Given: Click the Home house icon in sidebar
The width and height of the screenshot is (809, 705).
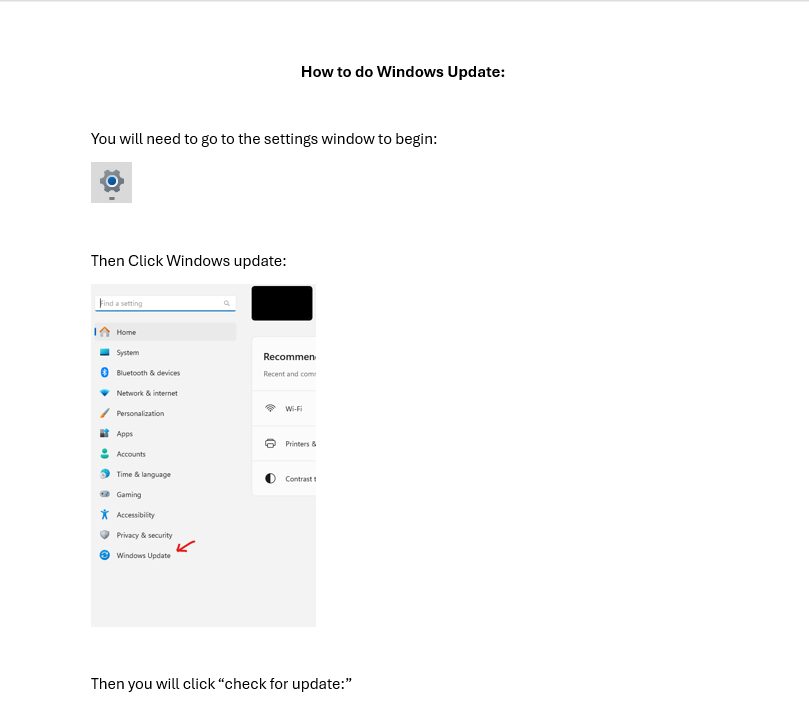Looking at the screenshot, I should click(x=105, y=332).
